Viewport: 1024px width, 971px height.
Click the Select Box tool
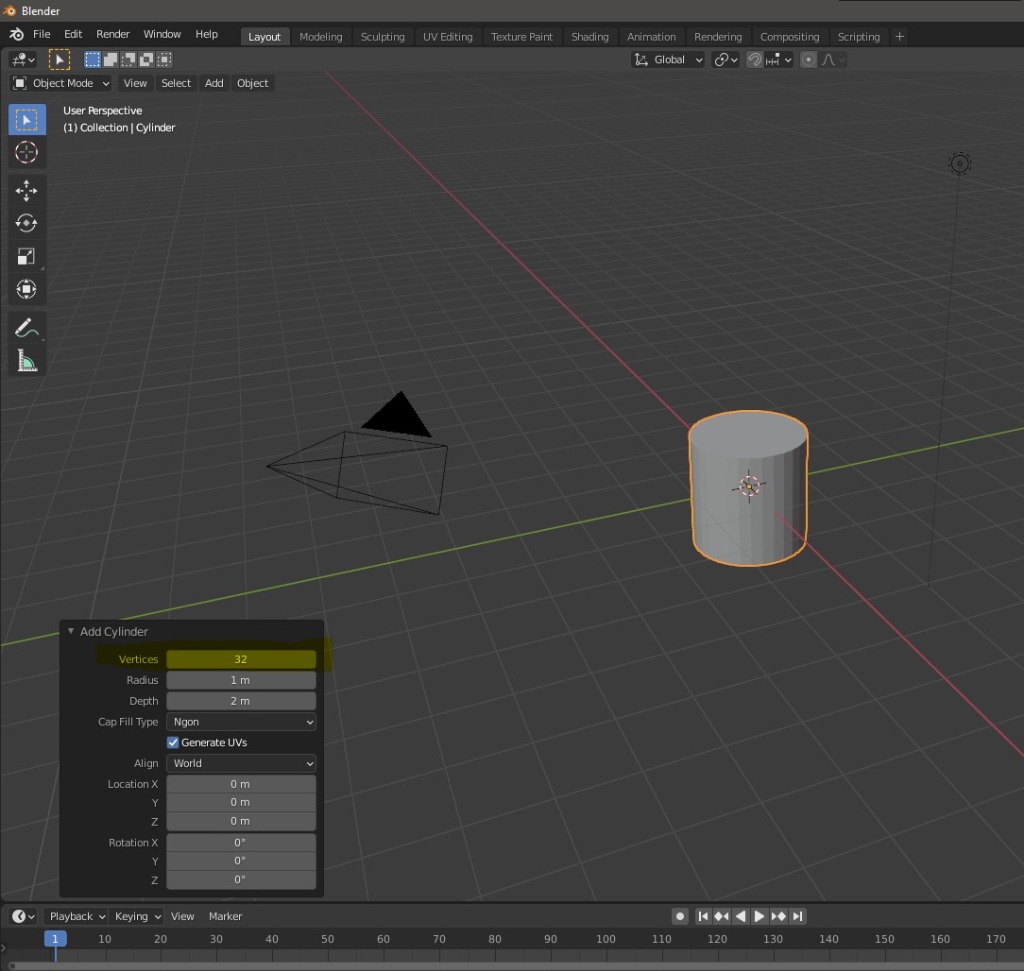coord(27,120)
